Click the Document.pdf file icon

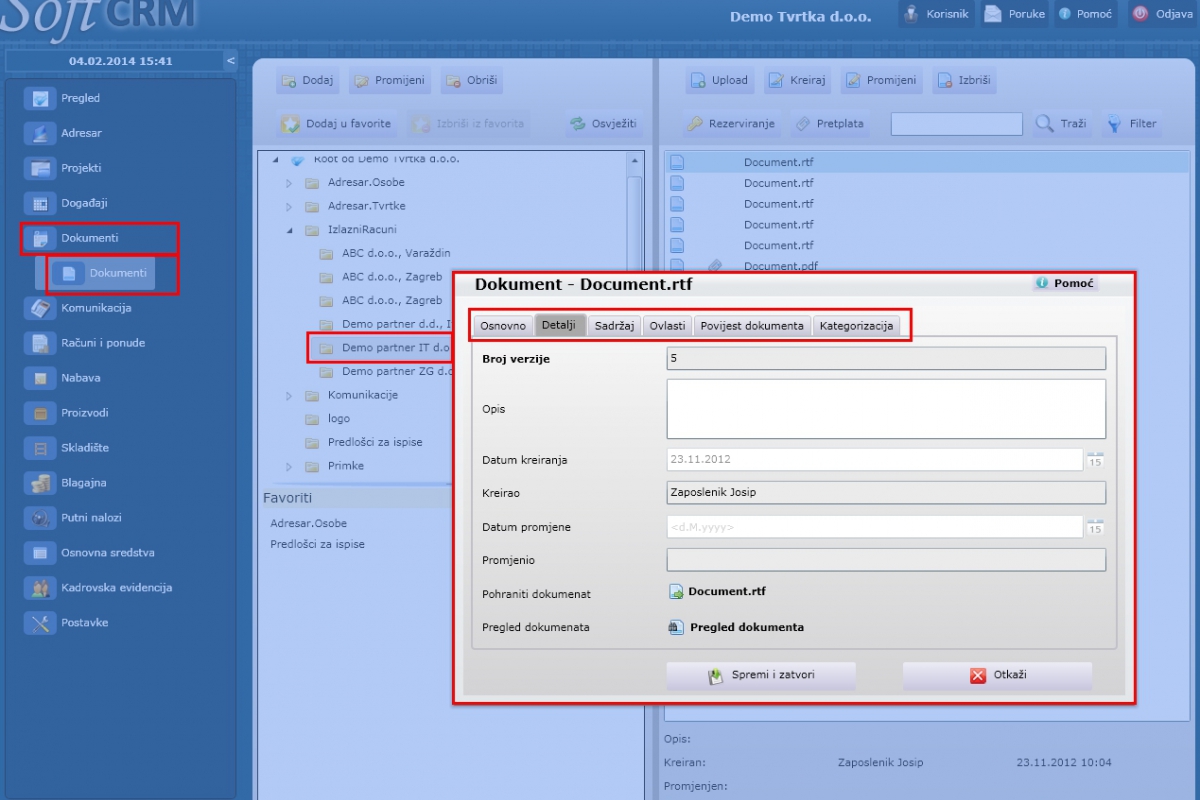(677, 266)
